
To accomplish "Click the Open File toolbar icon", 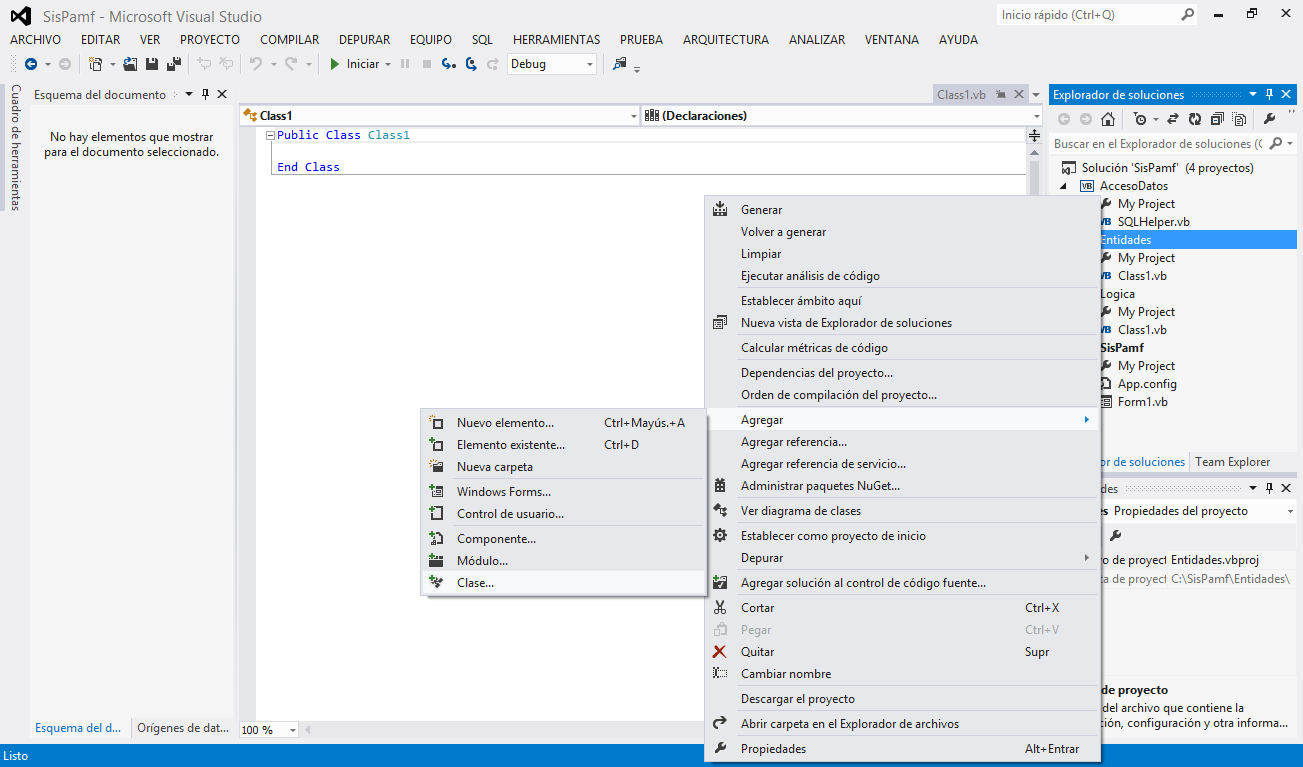I will 130,64.
